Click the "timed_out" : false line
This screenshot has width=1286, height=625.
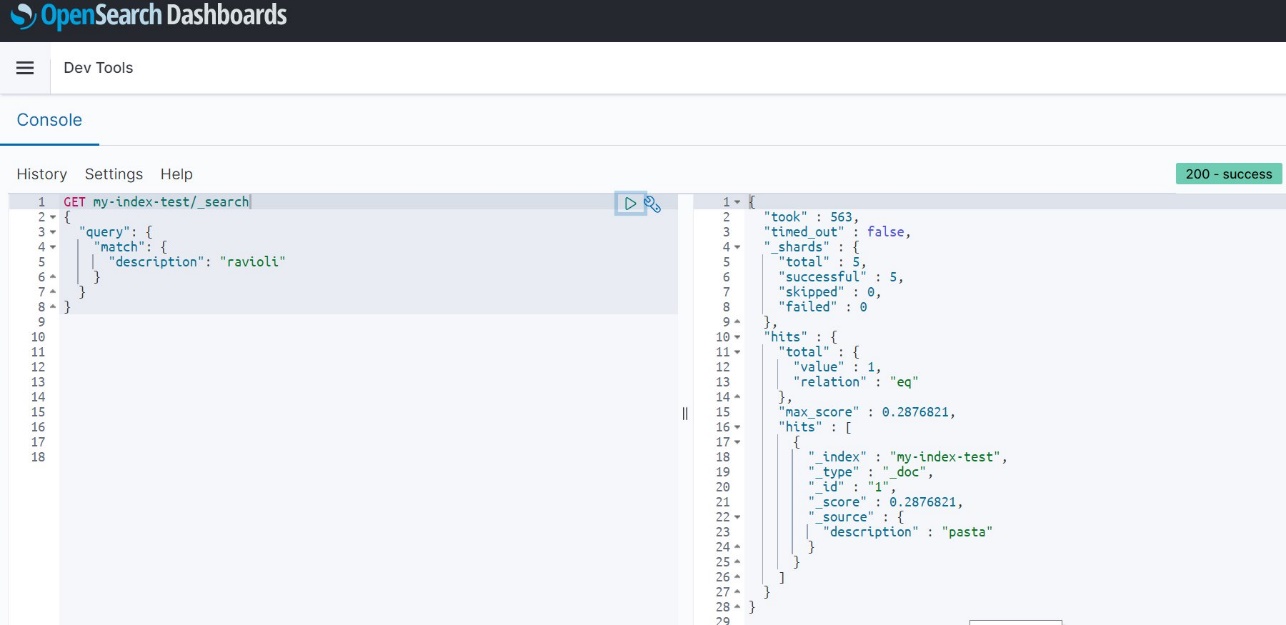(x=837, y=232)
